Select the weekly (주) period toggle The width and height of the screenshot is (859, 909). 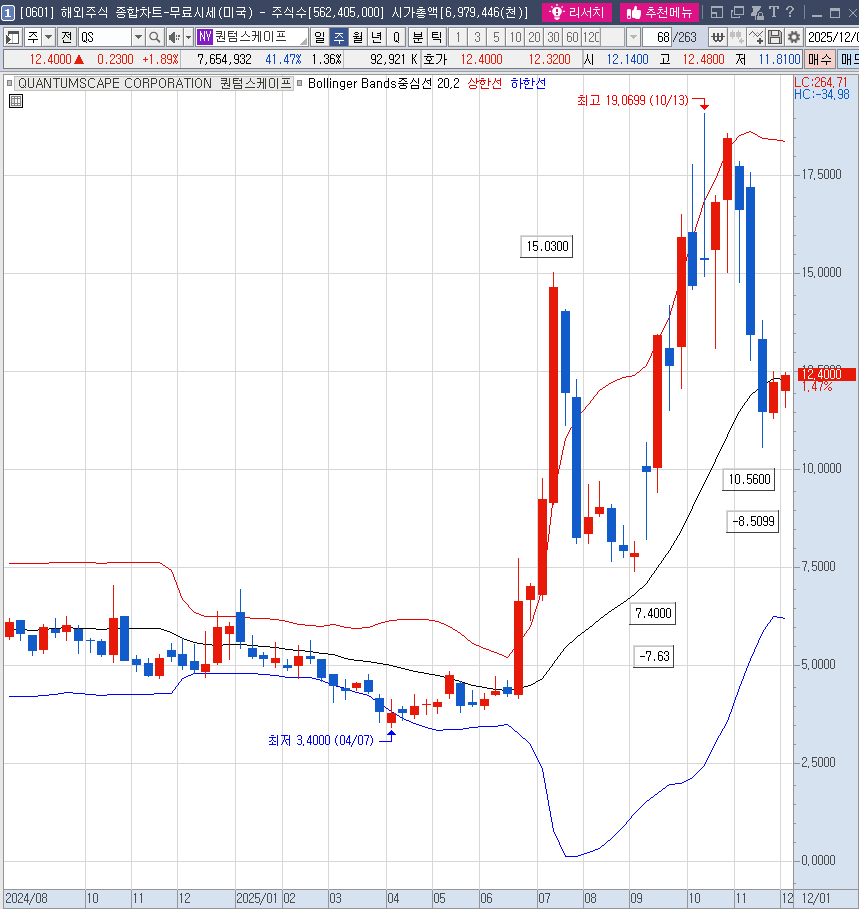338,37
